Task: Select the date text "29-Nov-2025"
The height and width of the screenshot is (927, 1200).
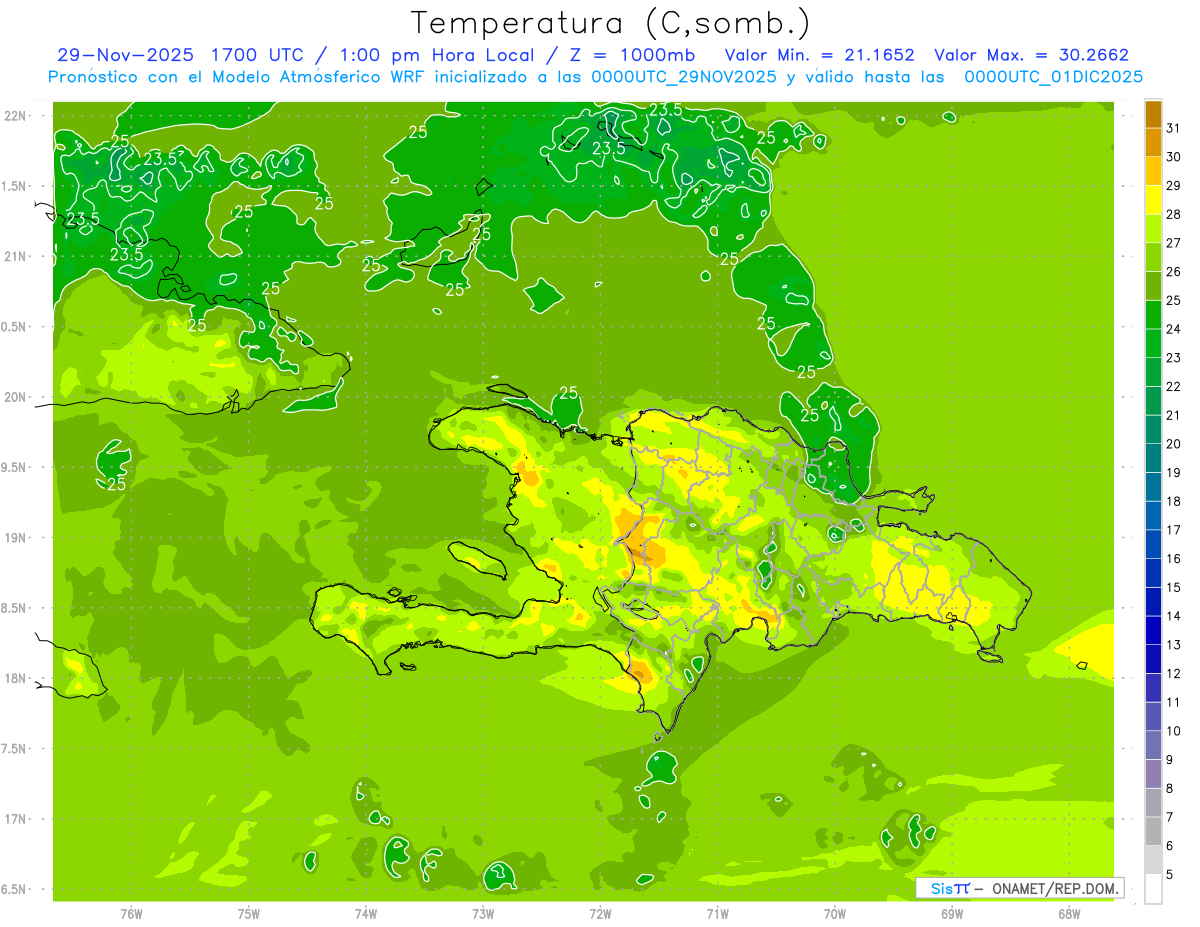Action: click(x=119, y=55)
